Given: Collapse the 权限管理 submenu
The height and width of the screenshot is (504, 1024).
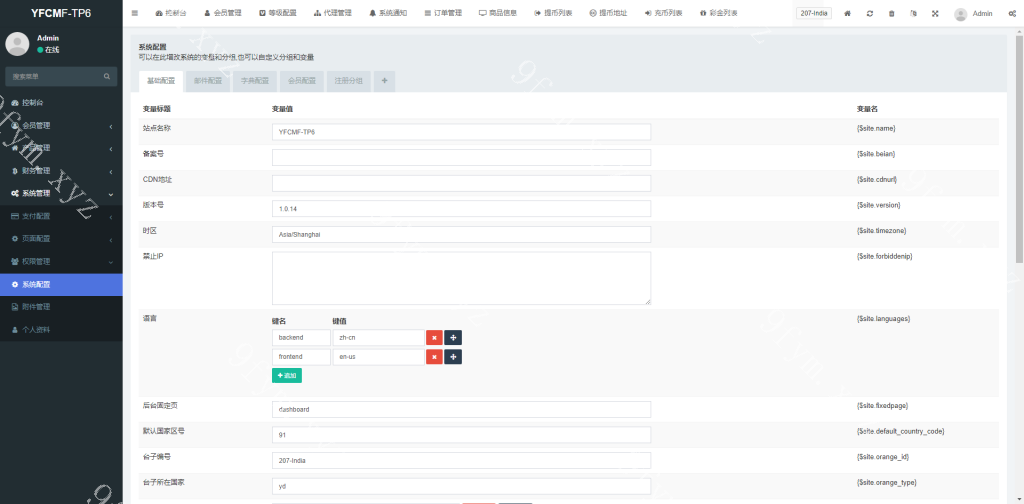Looking at the screenshot, I should (61, 262).
